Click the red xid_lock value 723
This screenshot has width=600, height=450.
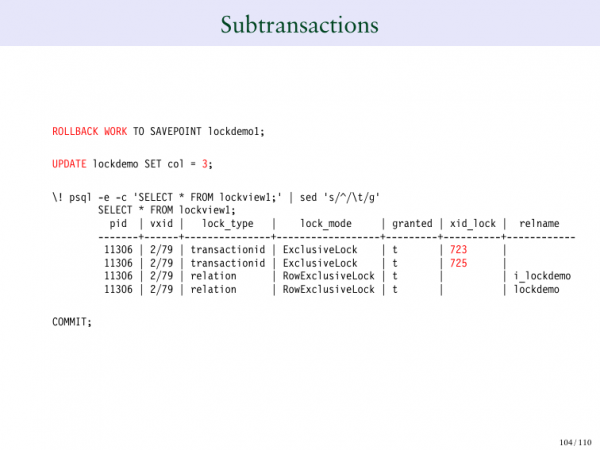click(x=459, y=249)
